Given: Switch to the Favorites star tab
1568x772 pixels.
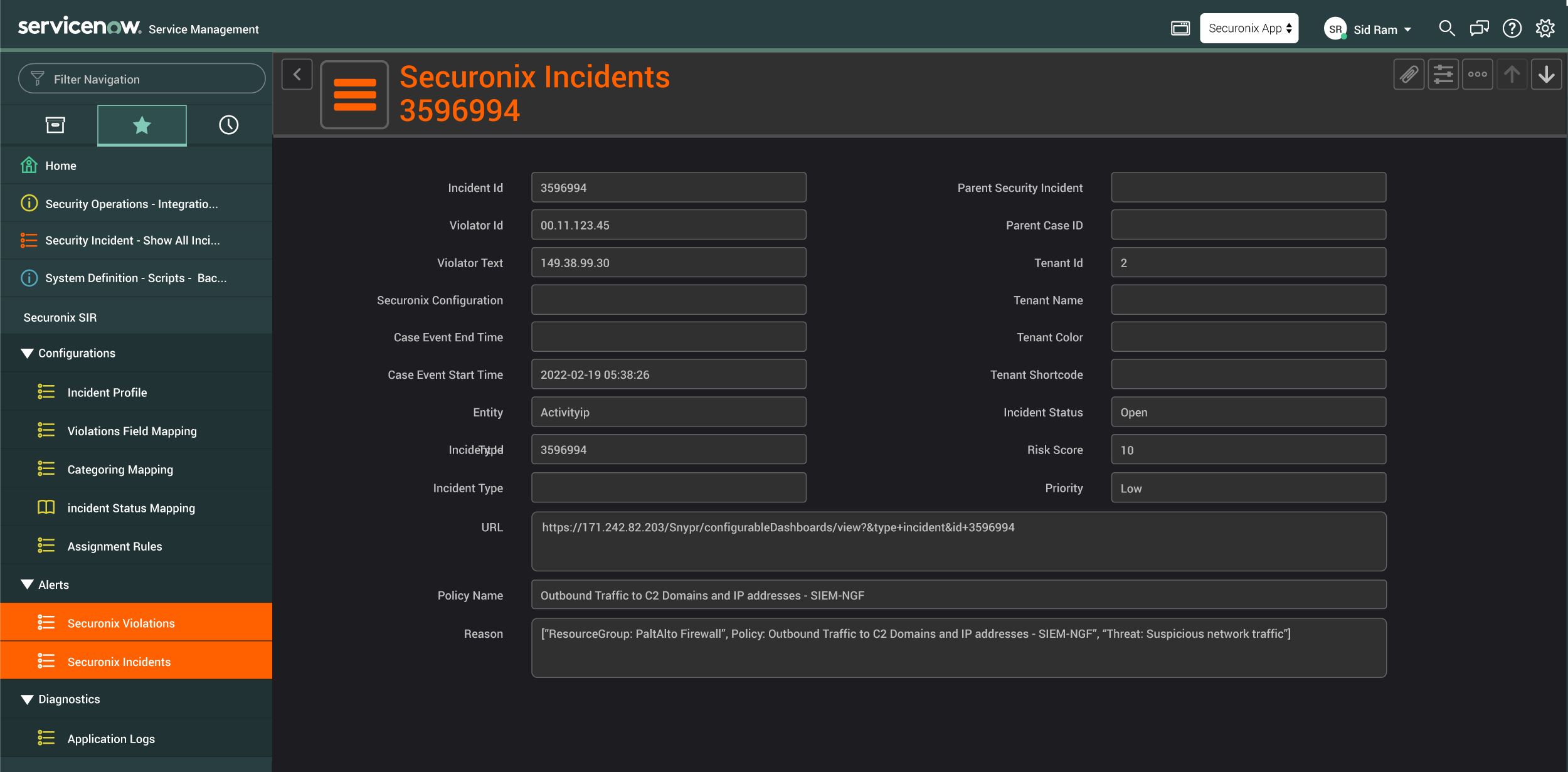Looking at the screenshot, I should (142, 125).
